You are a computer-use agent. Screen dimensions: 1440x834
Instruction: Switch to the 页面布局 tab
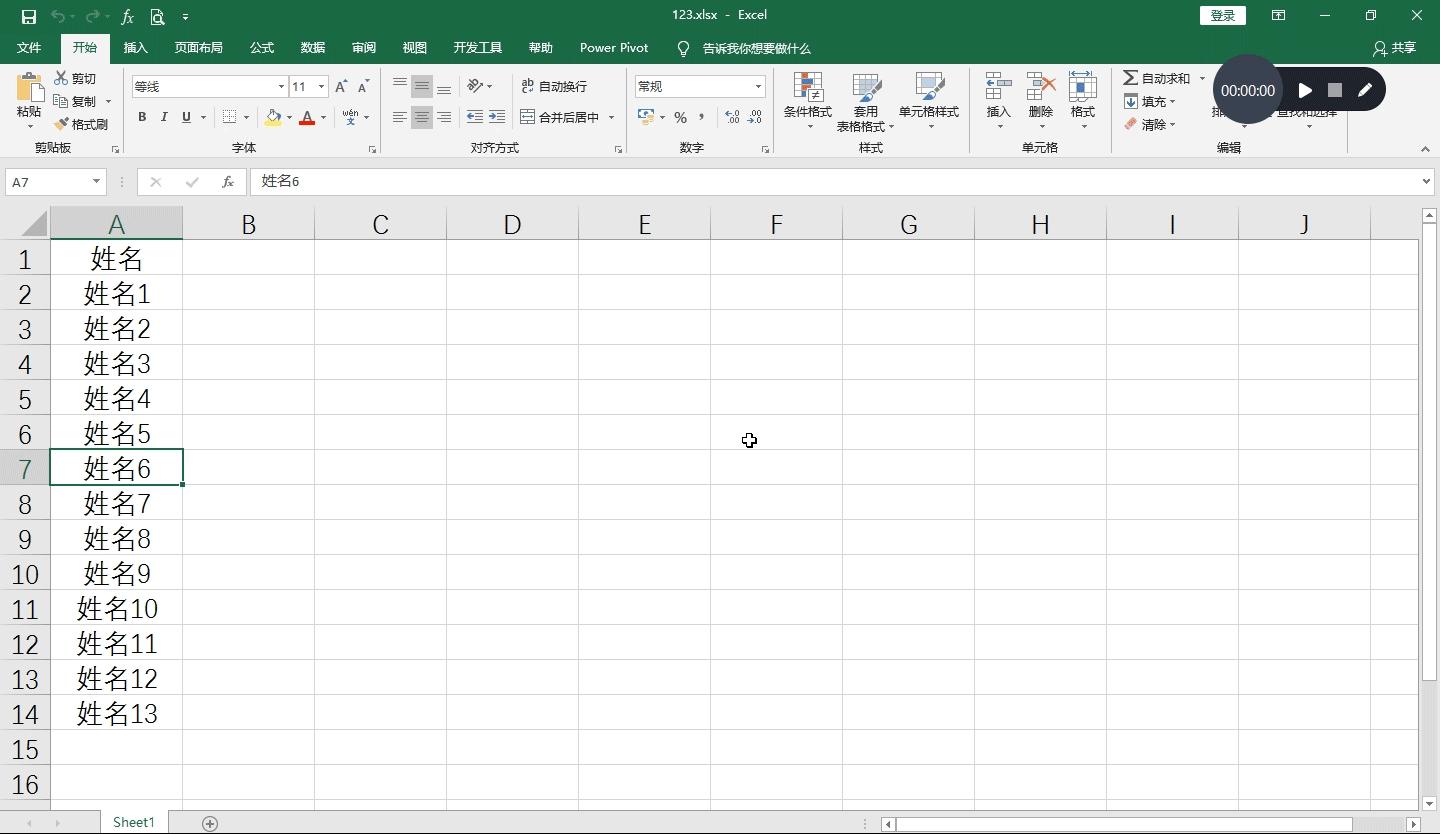pyautogui.click(x=198, y=48)
